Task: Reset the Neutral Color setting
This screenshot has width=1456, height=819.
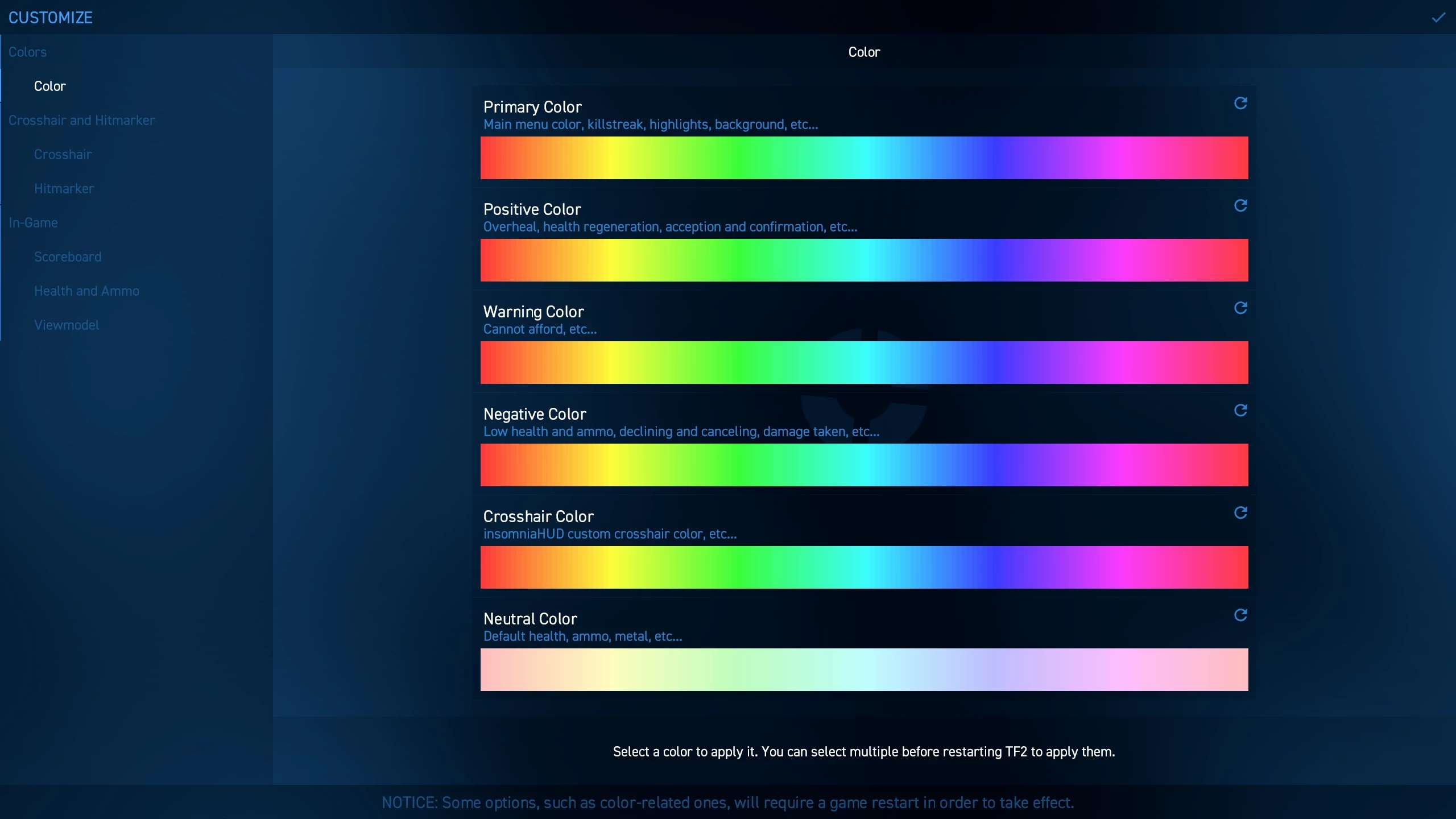Action: click(x=1240, y=615)
